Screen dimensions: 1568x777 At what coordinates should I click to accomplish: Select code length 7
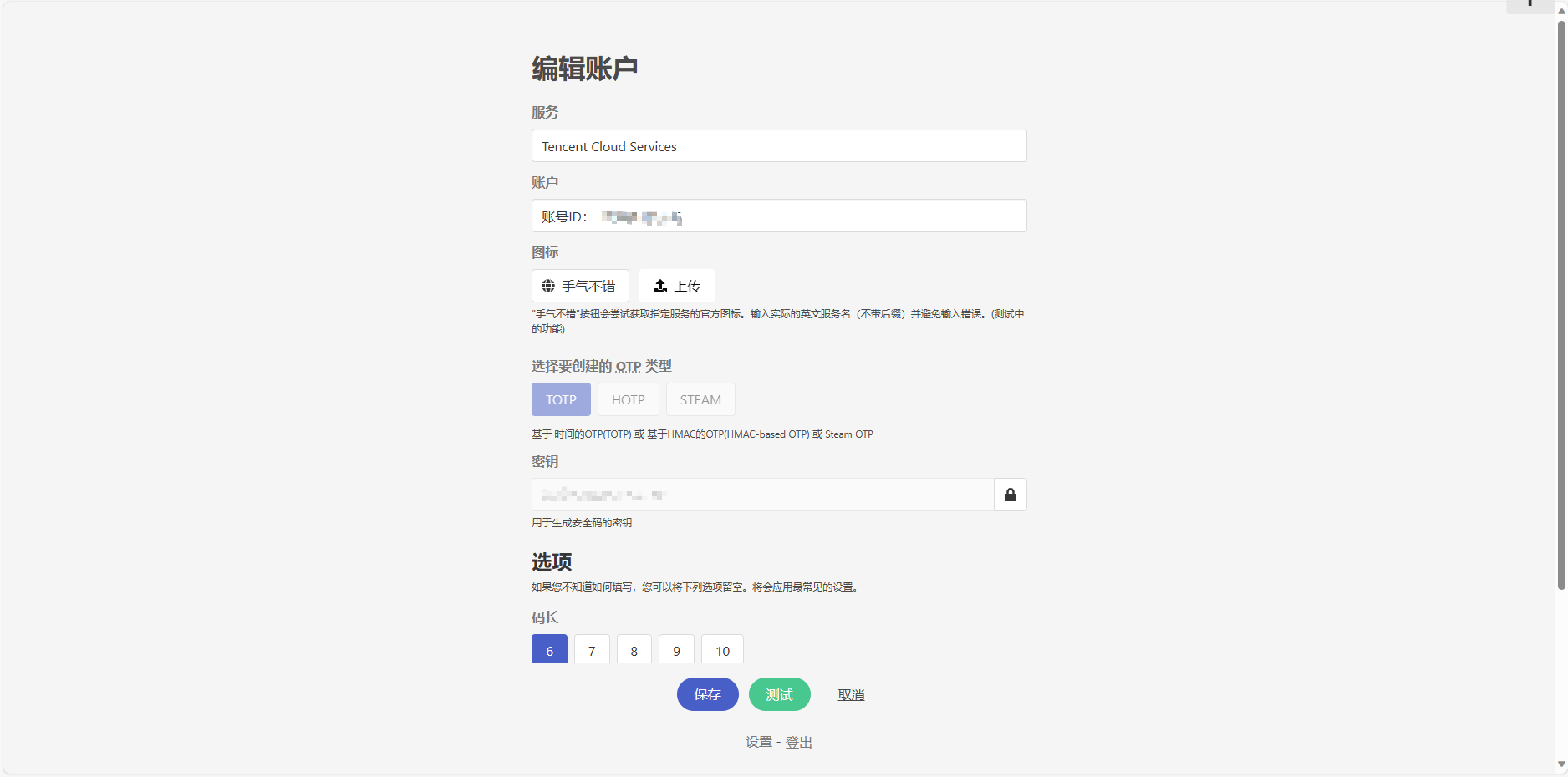[592, 649]
